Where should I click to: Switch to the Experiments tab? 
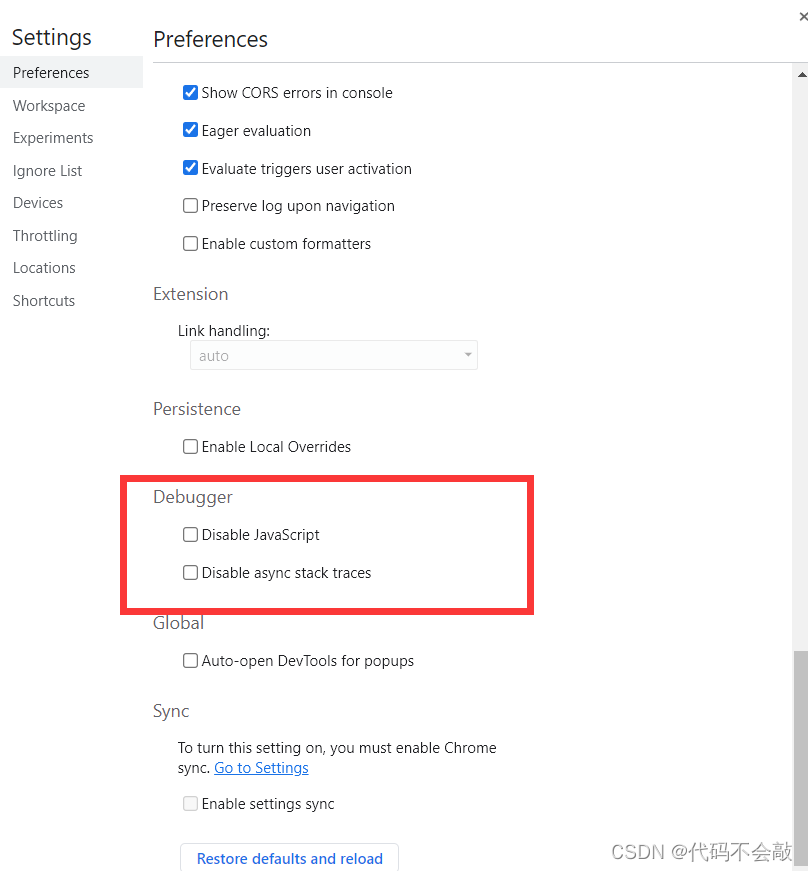coord(53,138)
